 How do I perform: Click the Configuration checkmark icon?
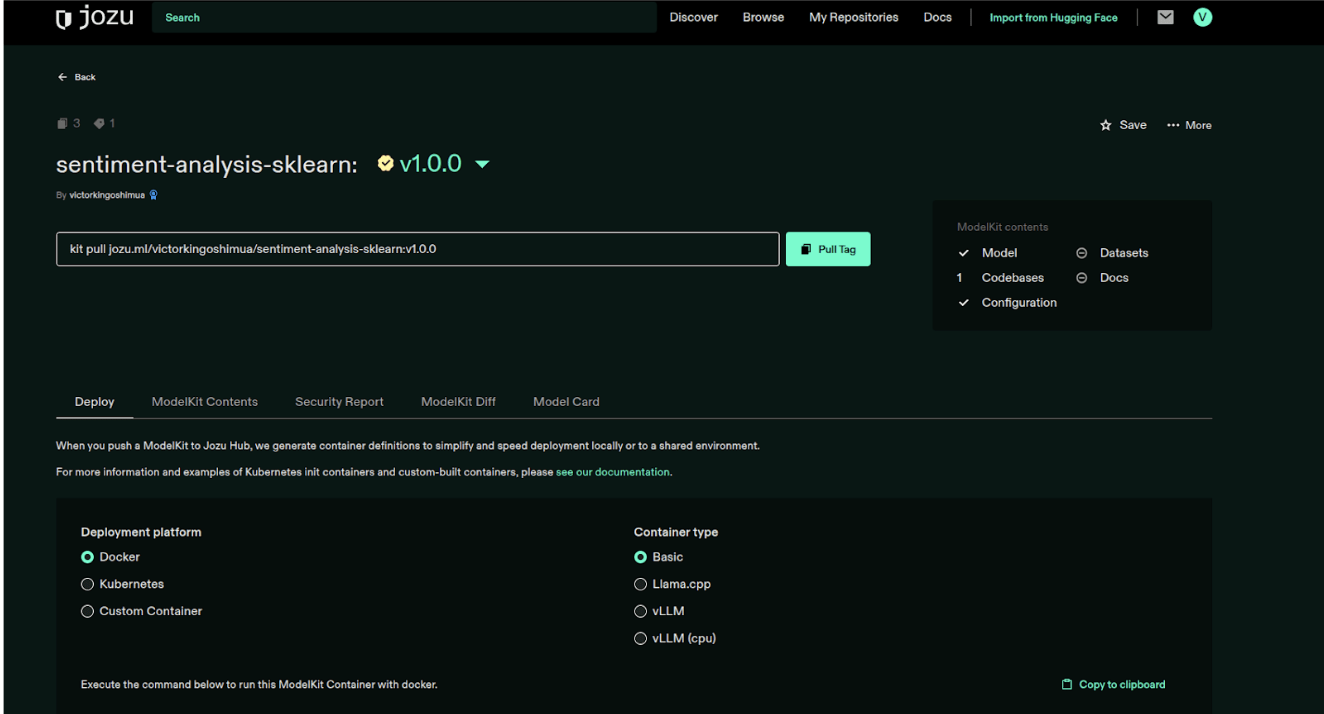point(964,303)
